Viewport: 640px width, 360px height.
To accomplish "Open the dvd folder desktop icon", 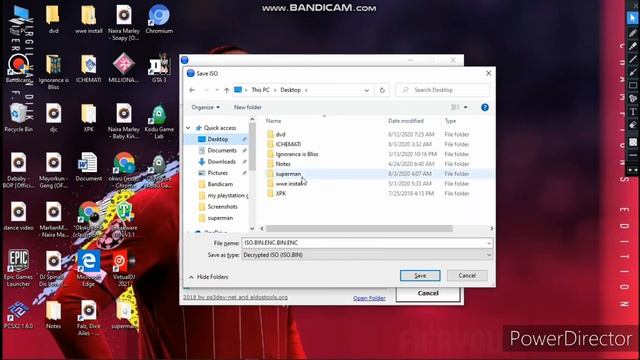I will [x=53, y=19].
